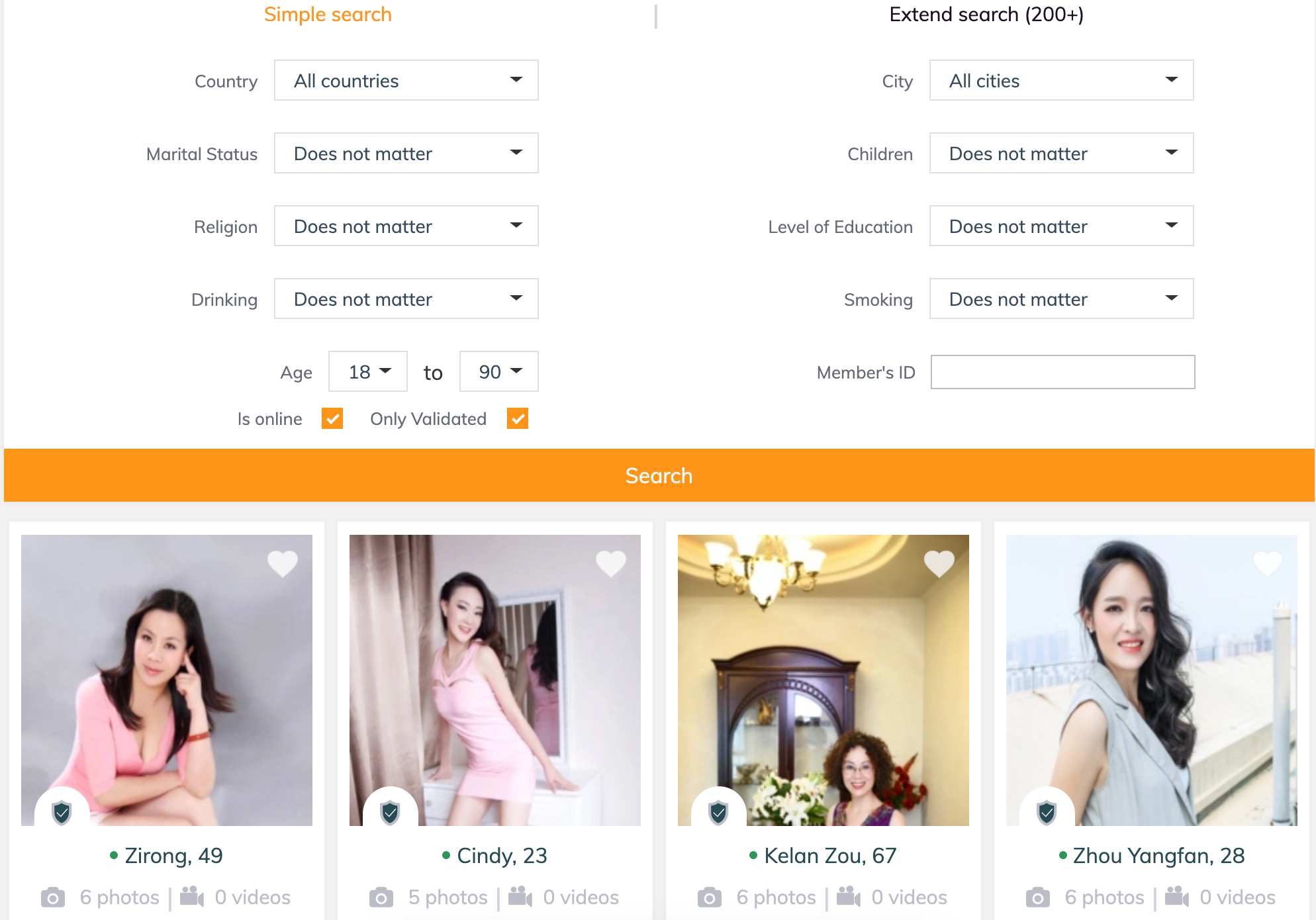Image resolution: width=1316 pixels, height=920 pixels.
Task: Favorite Zirong's profile with the heart icon
Action: pos(283,564)
